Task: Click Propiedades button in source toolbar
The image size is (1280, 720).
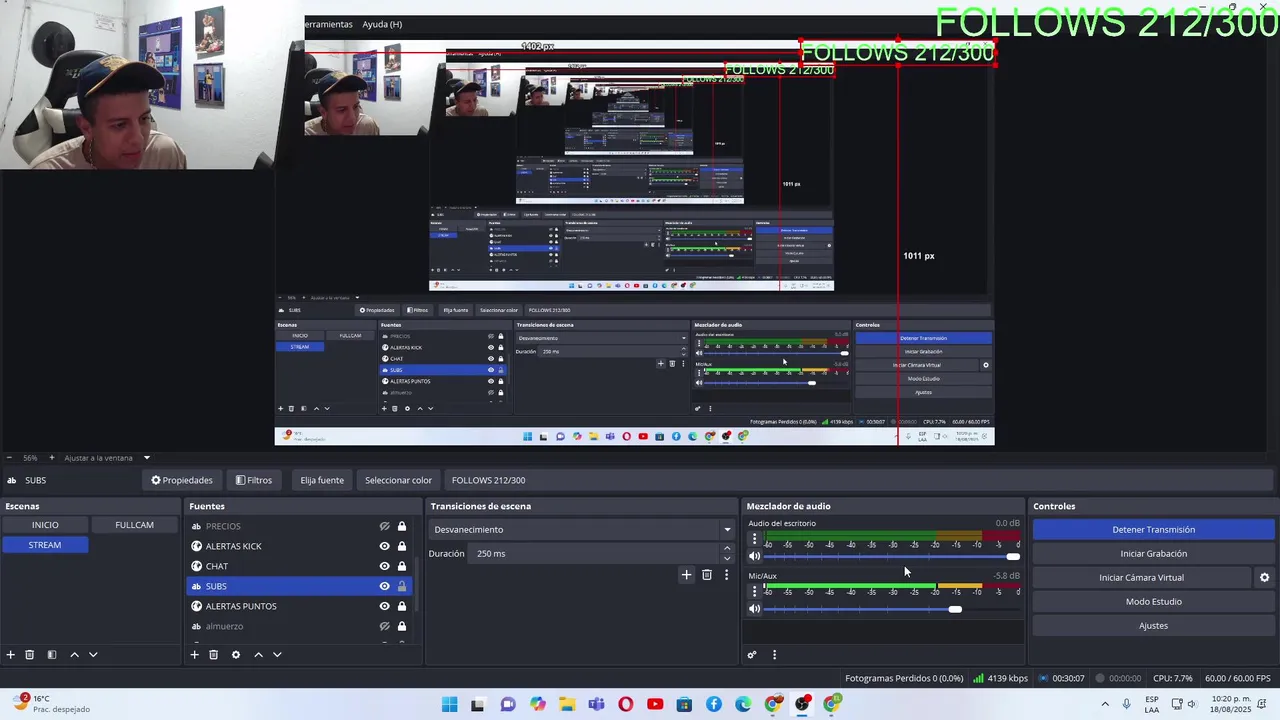Action: pos(182,480)
